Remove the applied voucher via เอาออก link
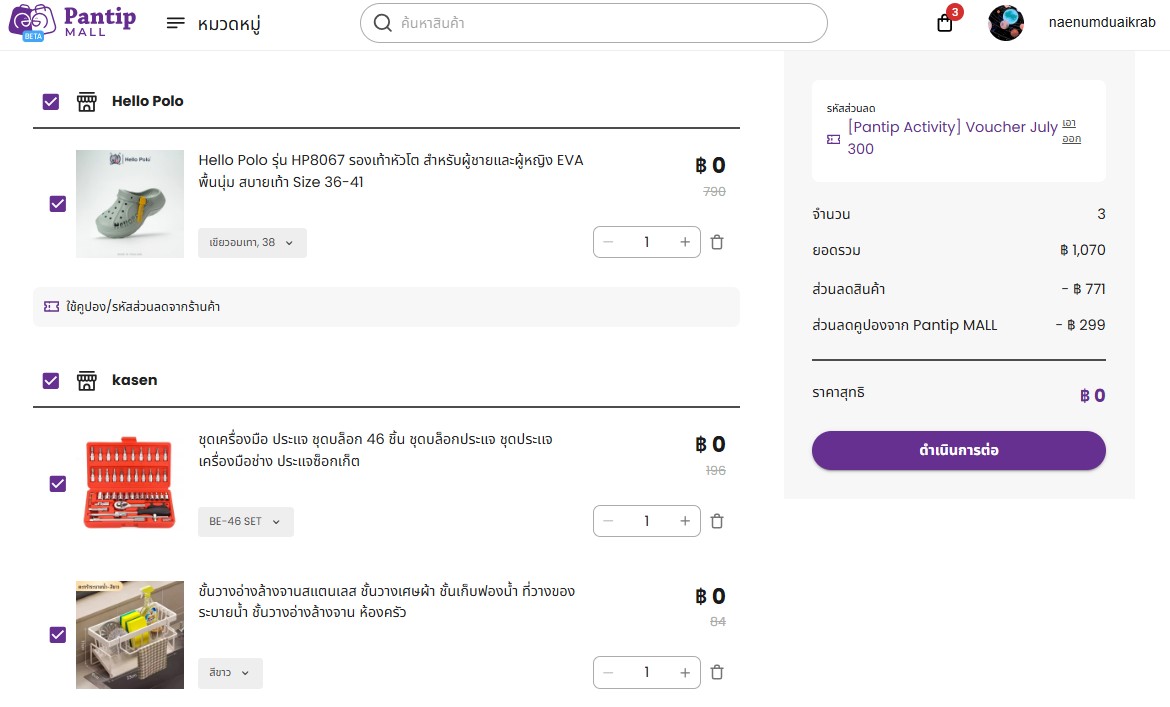Viewport: 1170px width, 707px height. coord(1072,131)
